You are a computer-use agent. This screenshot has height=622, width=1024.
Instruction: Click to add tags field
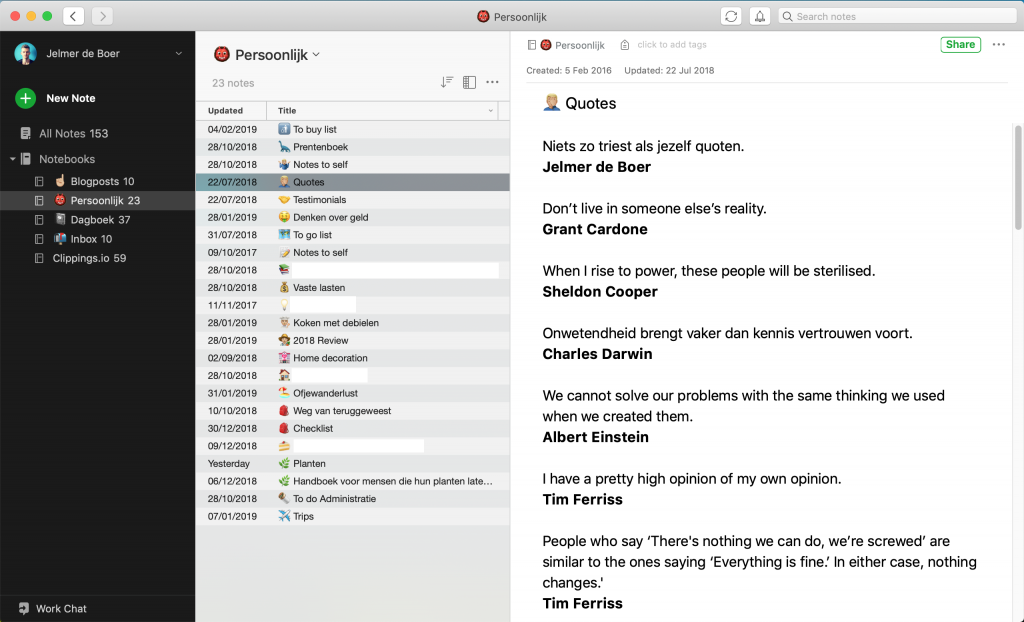672,44
